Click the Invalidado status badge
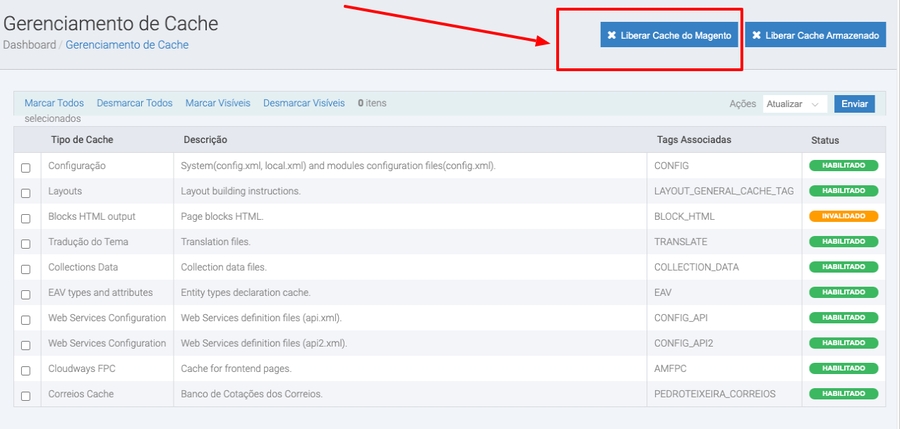900x429 pixels. (843, 216)
